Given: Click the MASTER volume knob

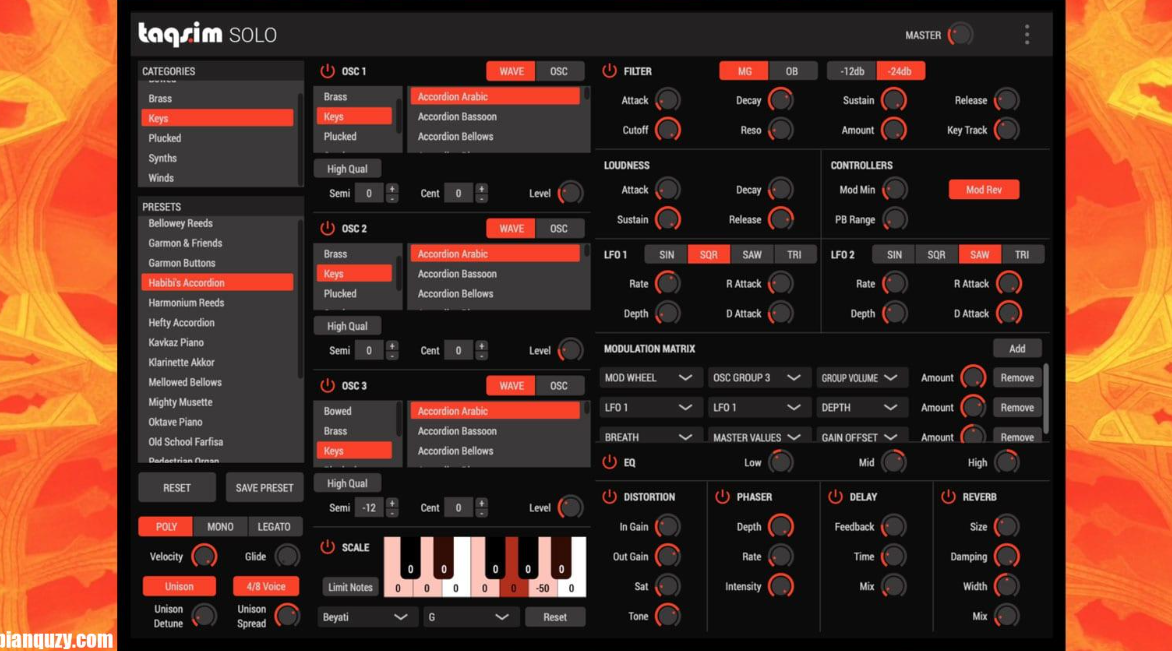Looking at the screenshot, I should pos(960,34).
